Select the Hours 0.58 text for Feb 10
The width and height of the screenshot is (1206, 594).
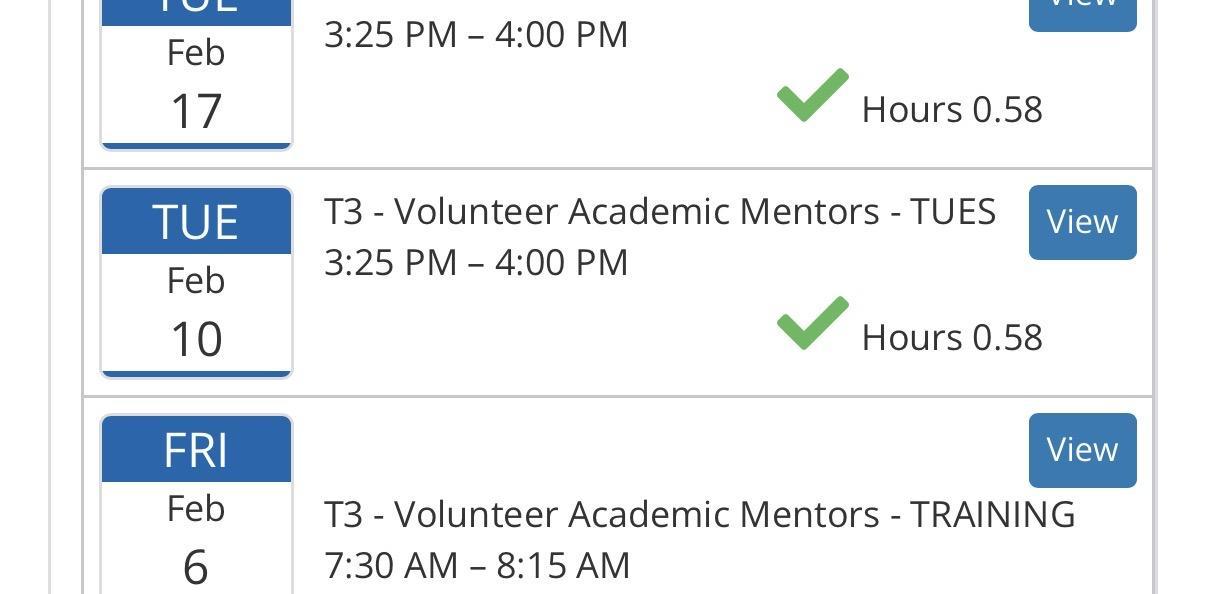tap(952, 337)
